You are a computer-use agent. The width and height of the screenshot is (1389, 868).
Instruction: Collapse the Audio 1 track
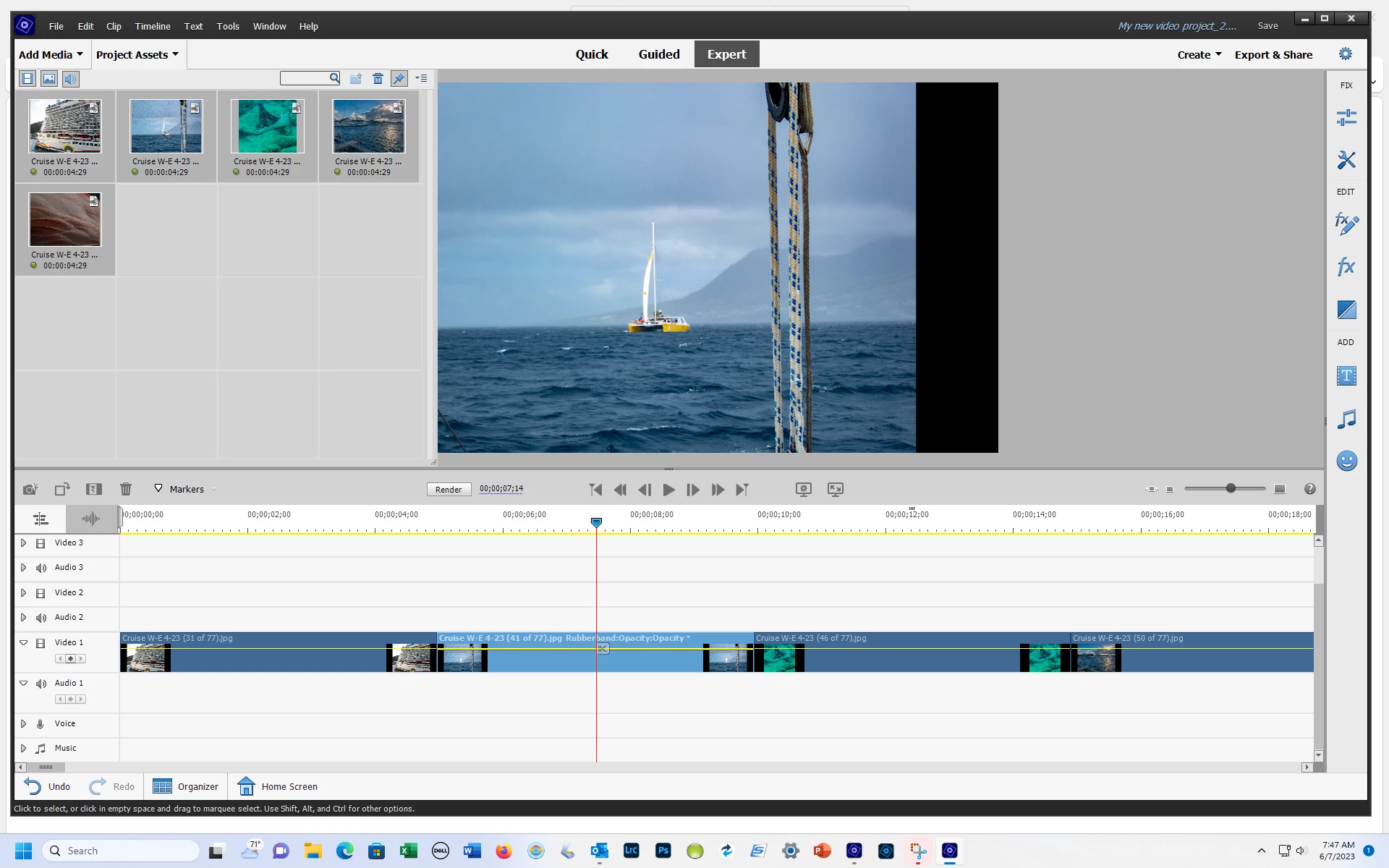coord(23,683)
